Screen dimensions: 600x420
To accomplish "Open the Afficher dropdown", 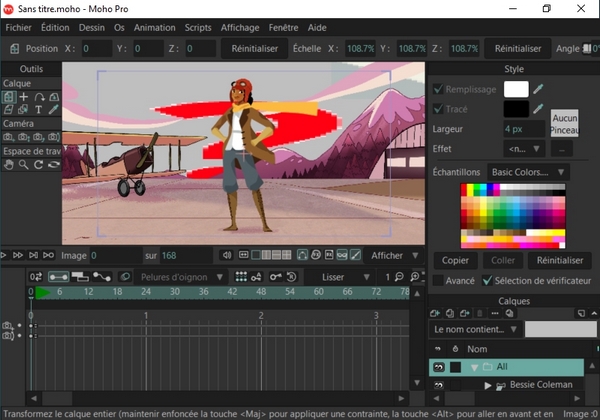I will [x=394, y=255].
